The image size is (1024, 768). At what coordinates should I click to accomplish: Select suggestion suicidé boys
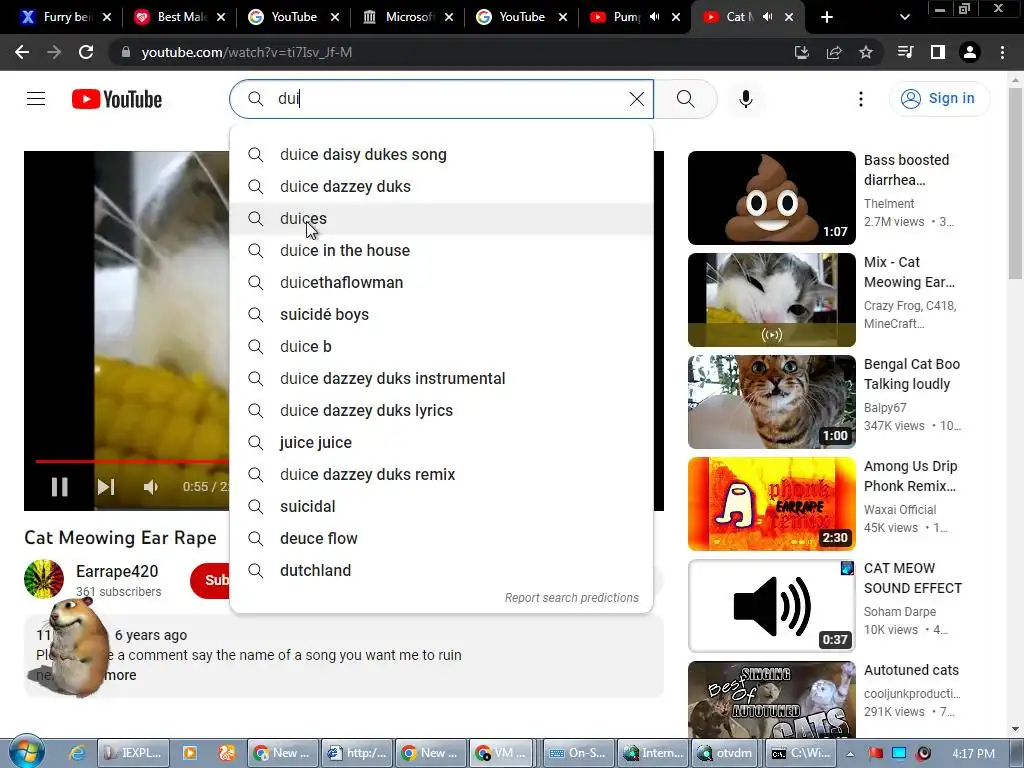pyautogui.click(x=441, y=314)
